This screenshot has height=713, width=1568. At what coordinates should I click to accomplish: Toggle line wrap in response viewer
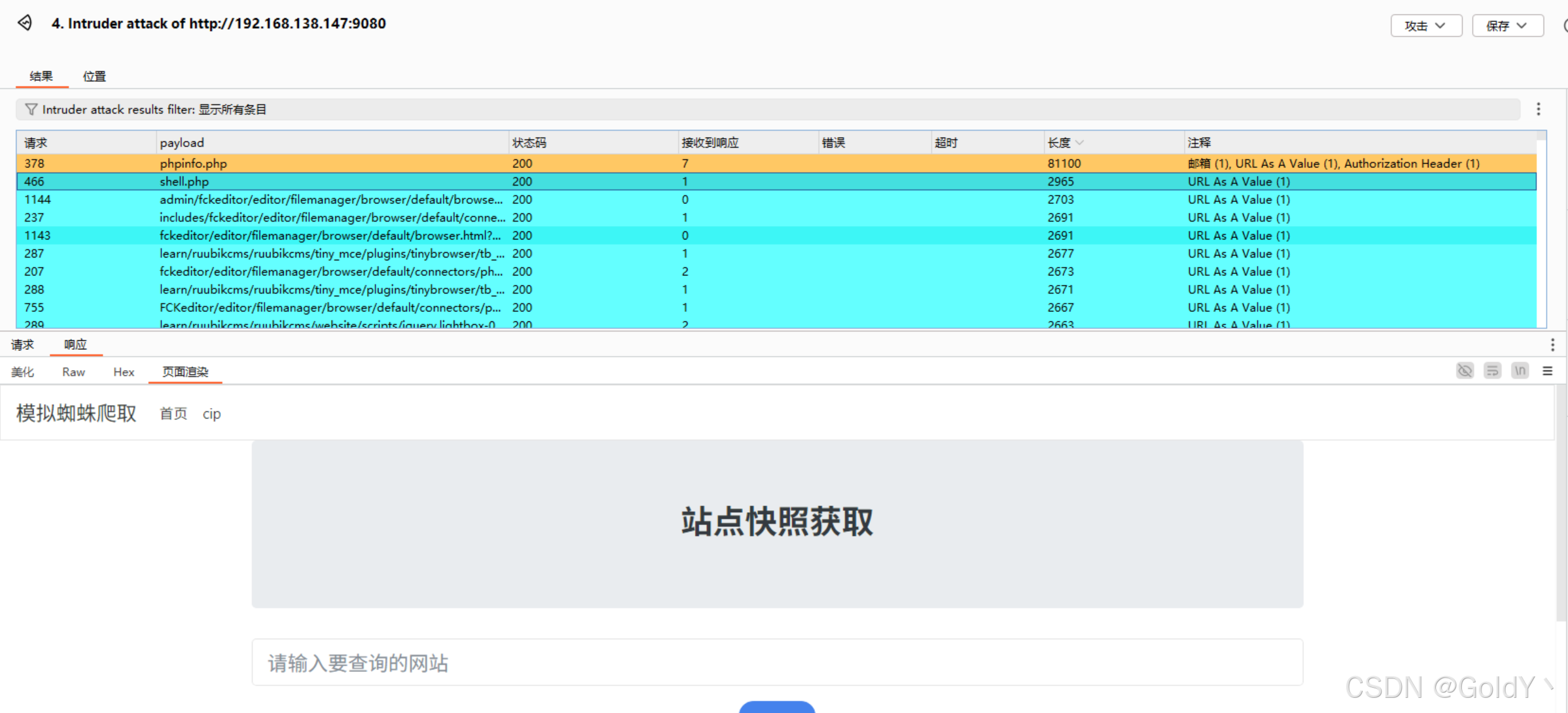click(1492, 371)
